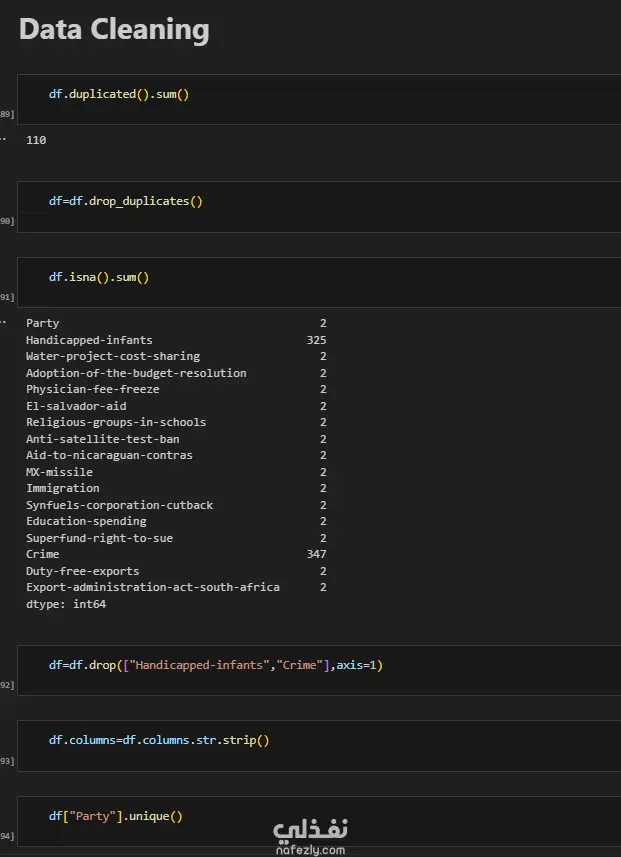Click the Crime row showing 347

(x=43, y=554)
